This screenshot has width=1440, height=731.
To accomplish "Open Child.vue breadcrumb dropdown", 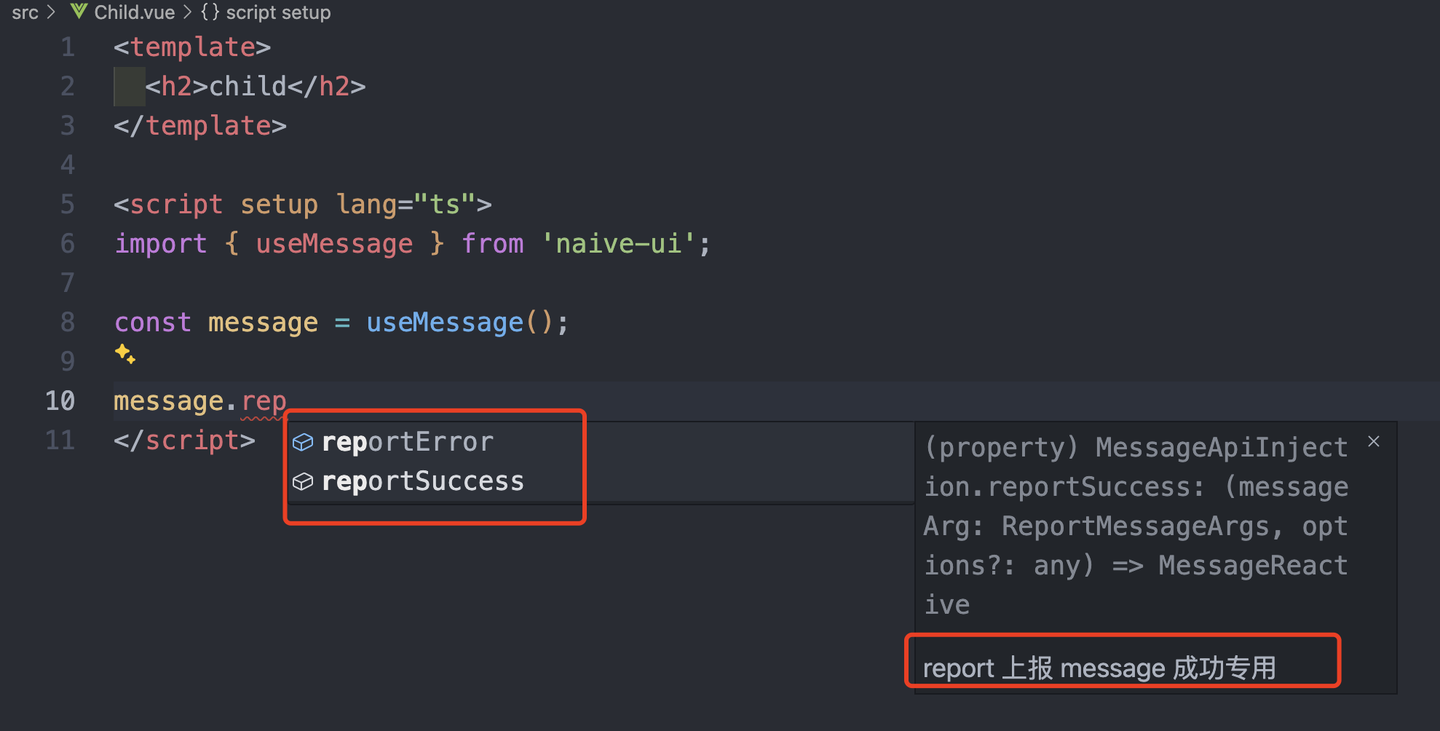I will 134,12.
